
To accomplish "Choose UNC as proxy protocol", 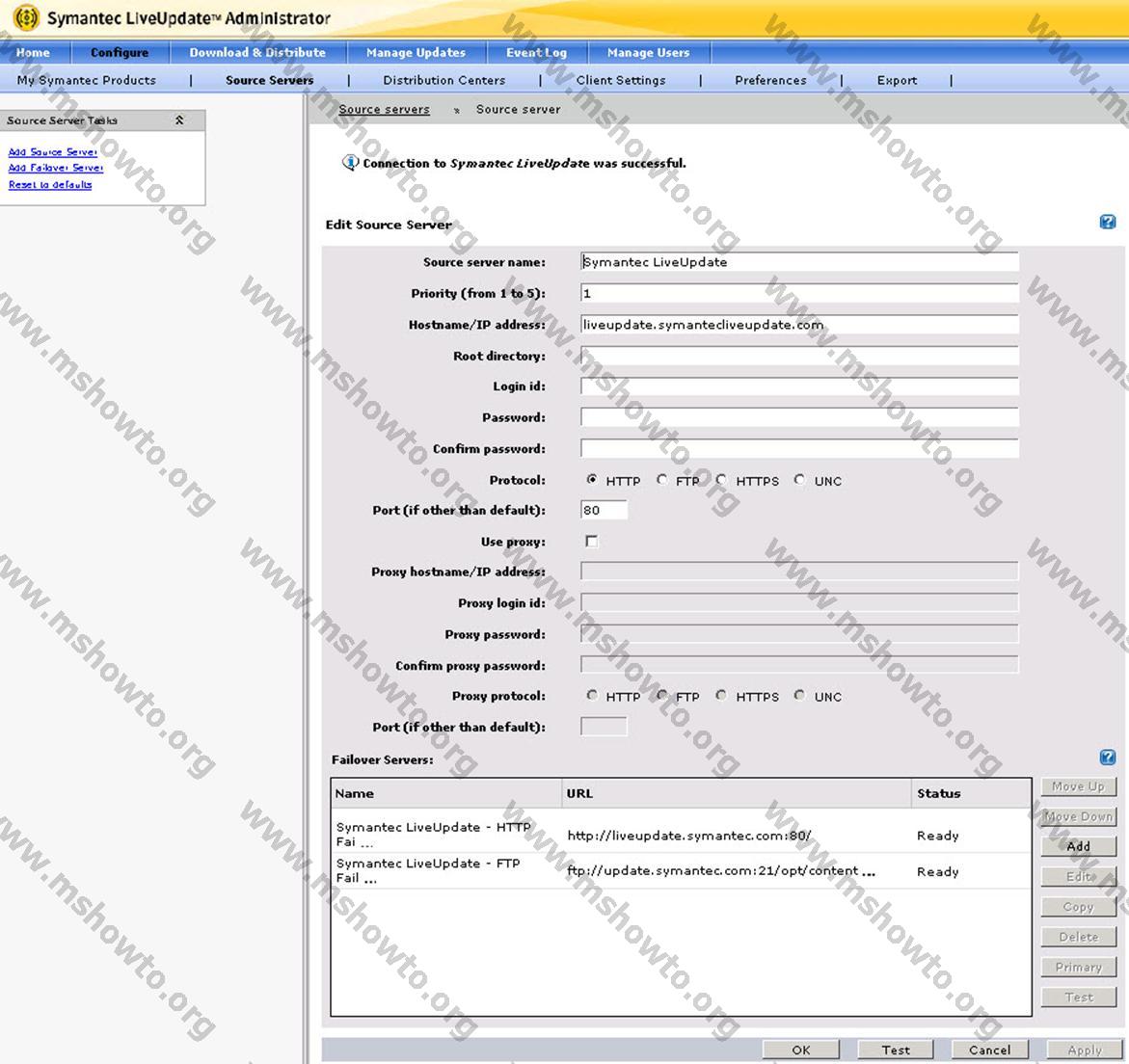I will [799, 695].
